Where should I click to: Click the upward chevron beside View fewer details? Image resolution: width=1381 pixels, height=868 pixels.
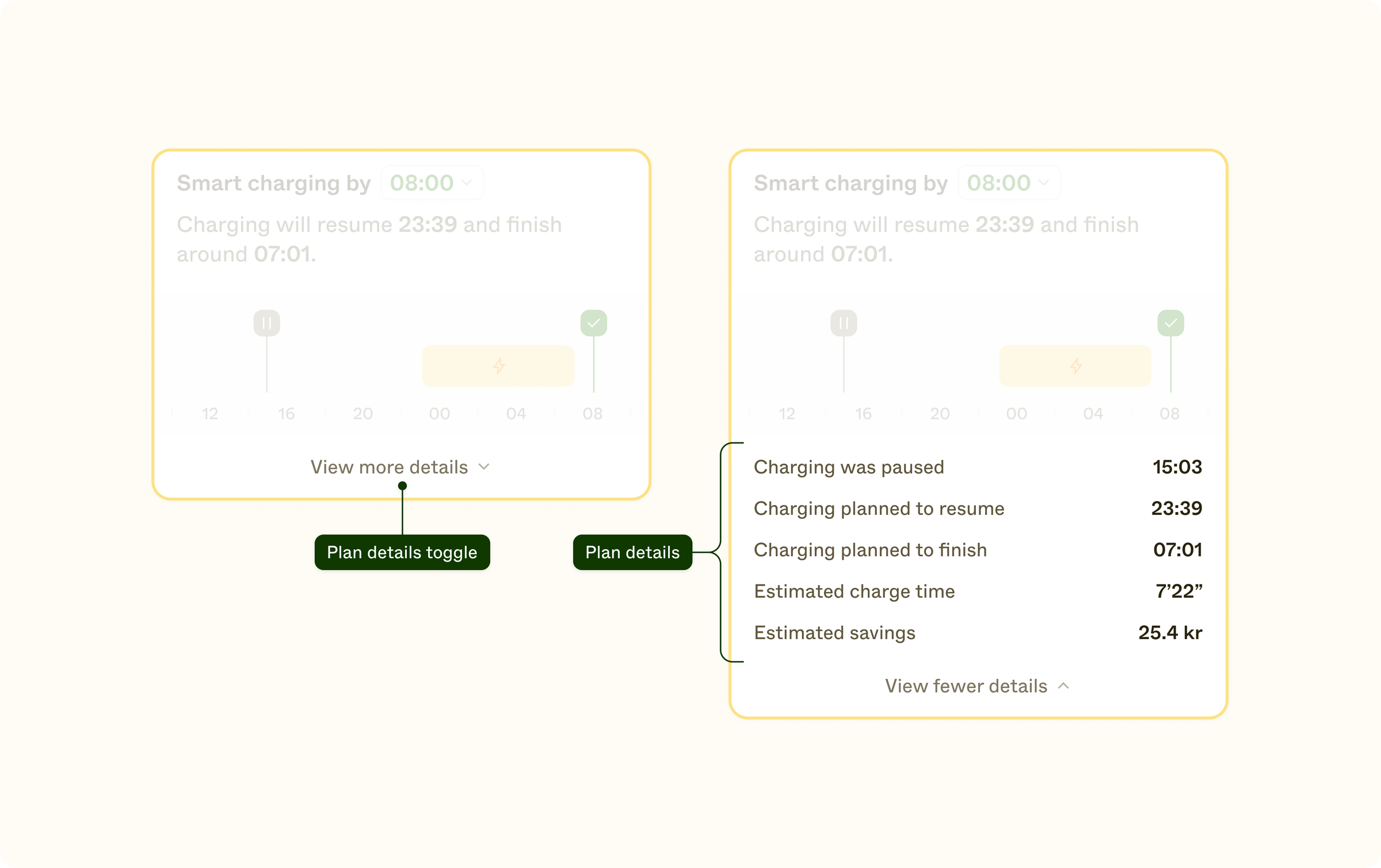pos(1063,686)
